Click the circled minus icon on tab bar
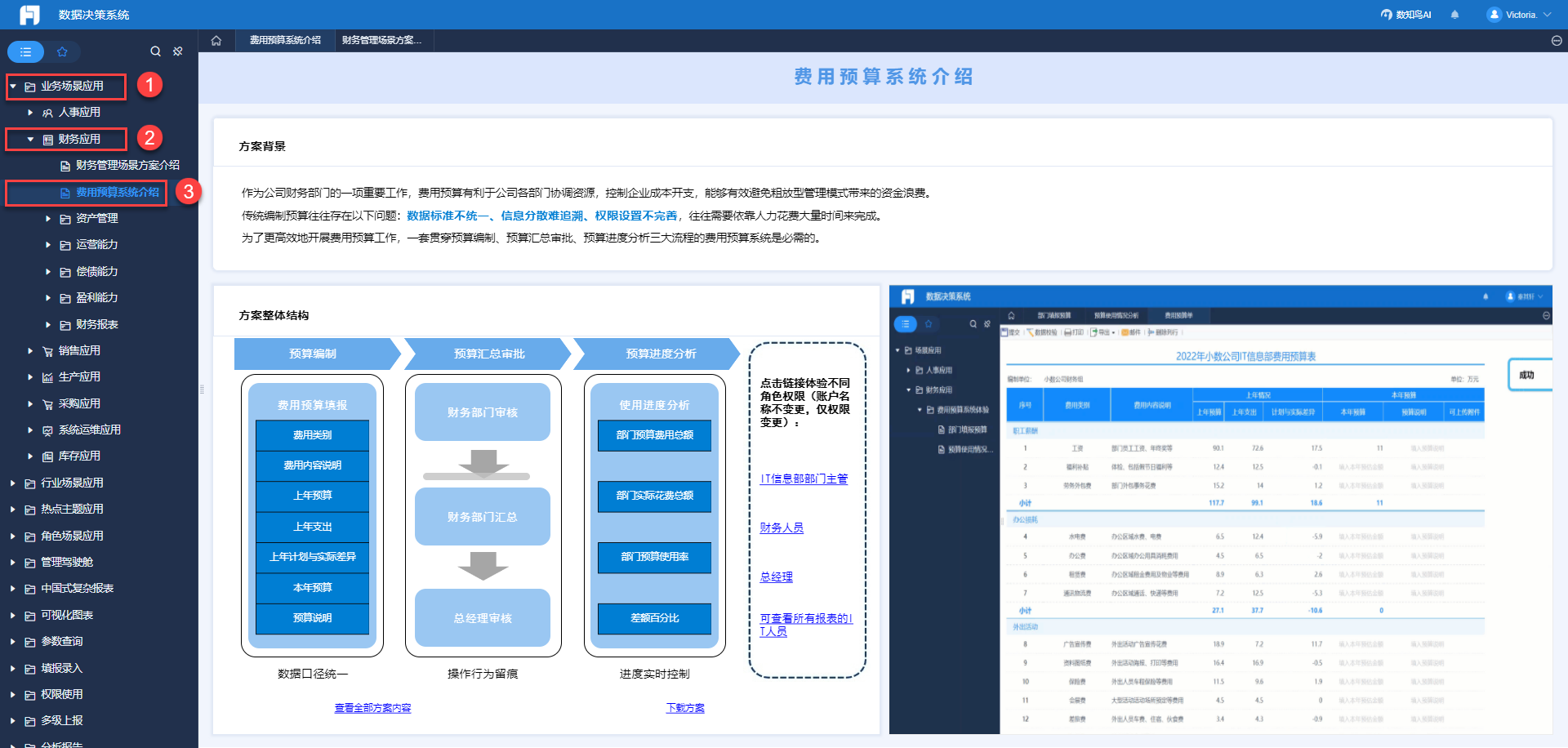 (x=1557, y=40)
